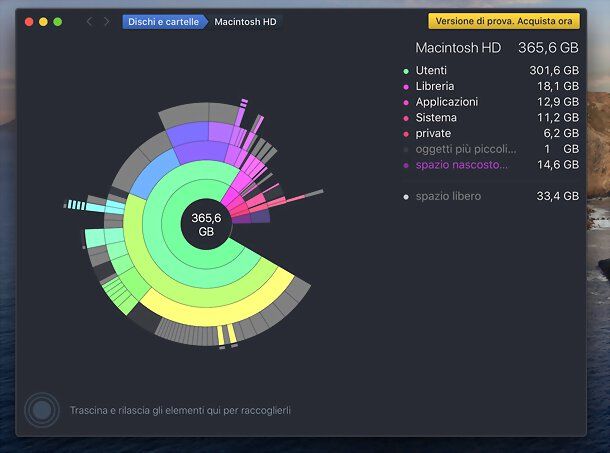Viewport: 610px width, 453px height.
Task: Click the yellow minimize window button
Action: (x=43, y=22)
